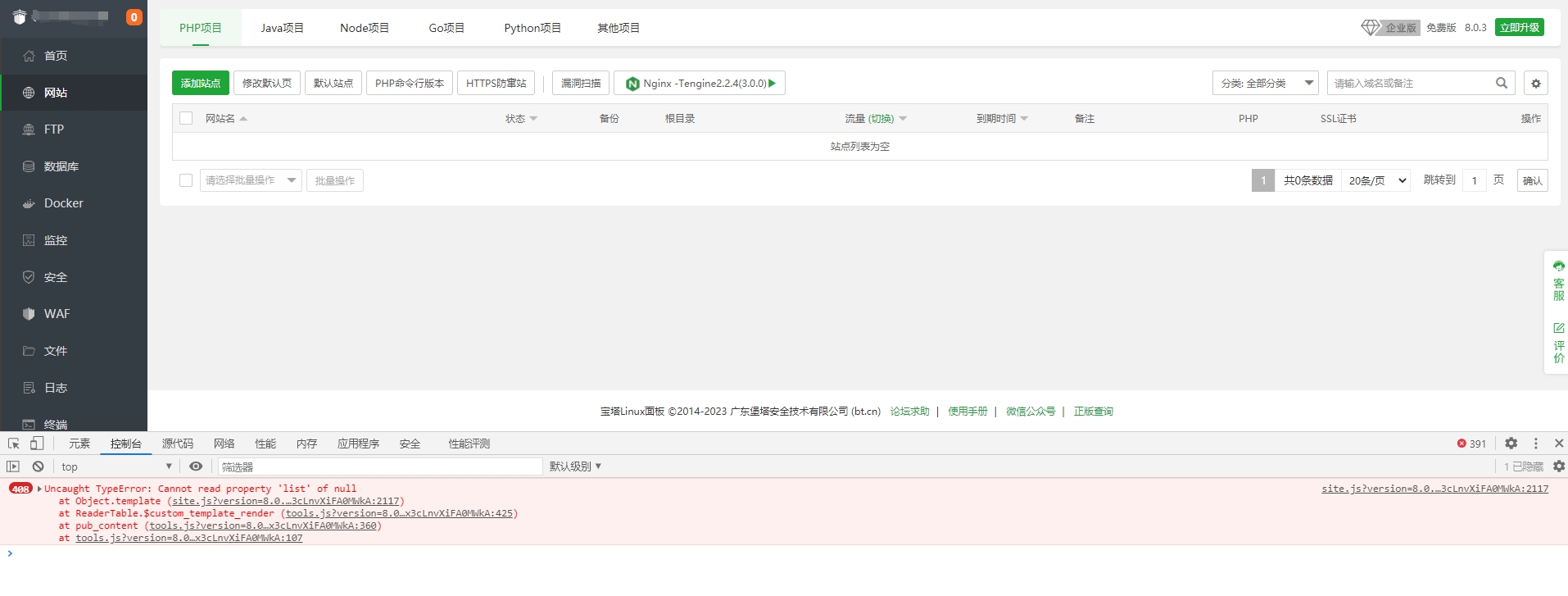Screen dimensions: 1568x596
Task: Click the red error count 391
Action: click(x=1471, y=444)
